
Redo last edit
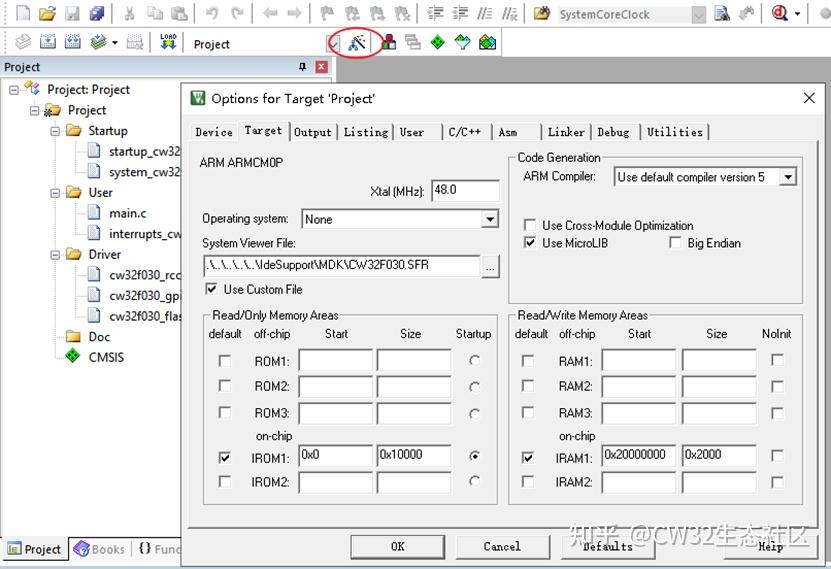(237, 13)
